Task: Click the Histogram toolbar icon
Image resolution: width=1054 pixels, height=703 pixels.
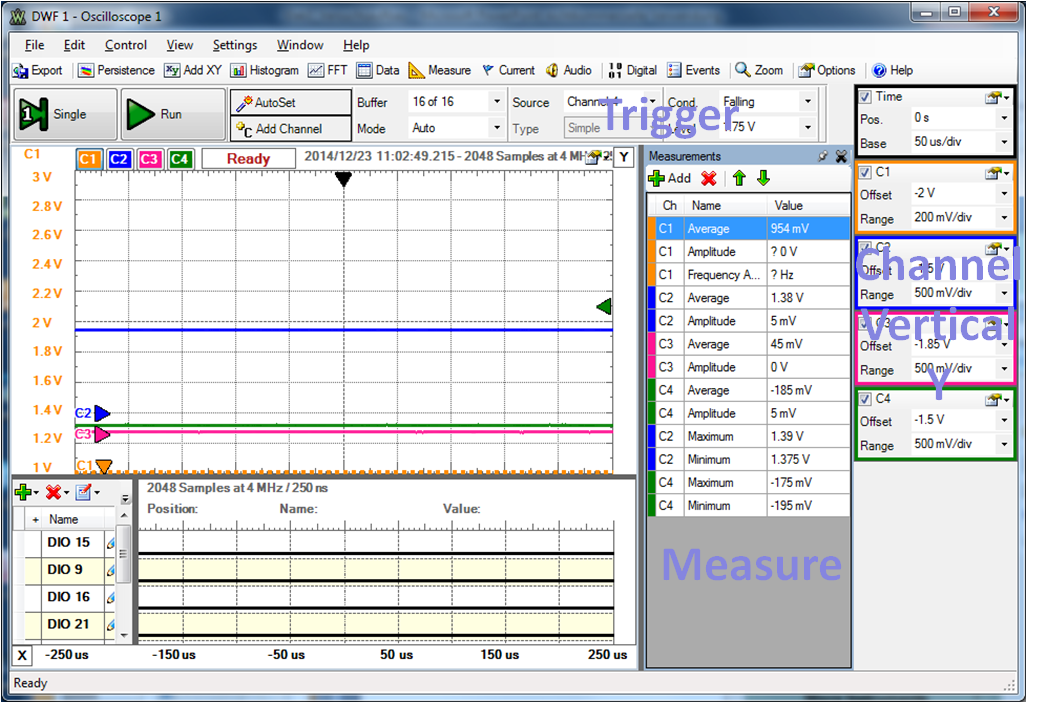Action: point(265,70)
